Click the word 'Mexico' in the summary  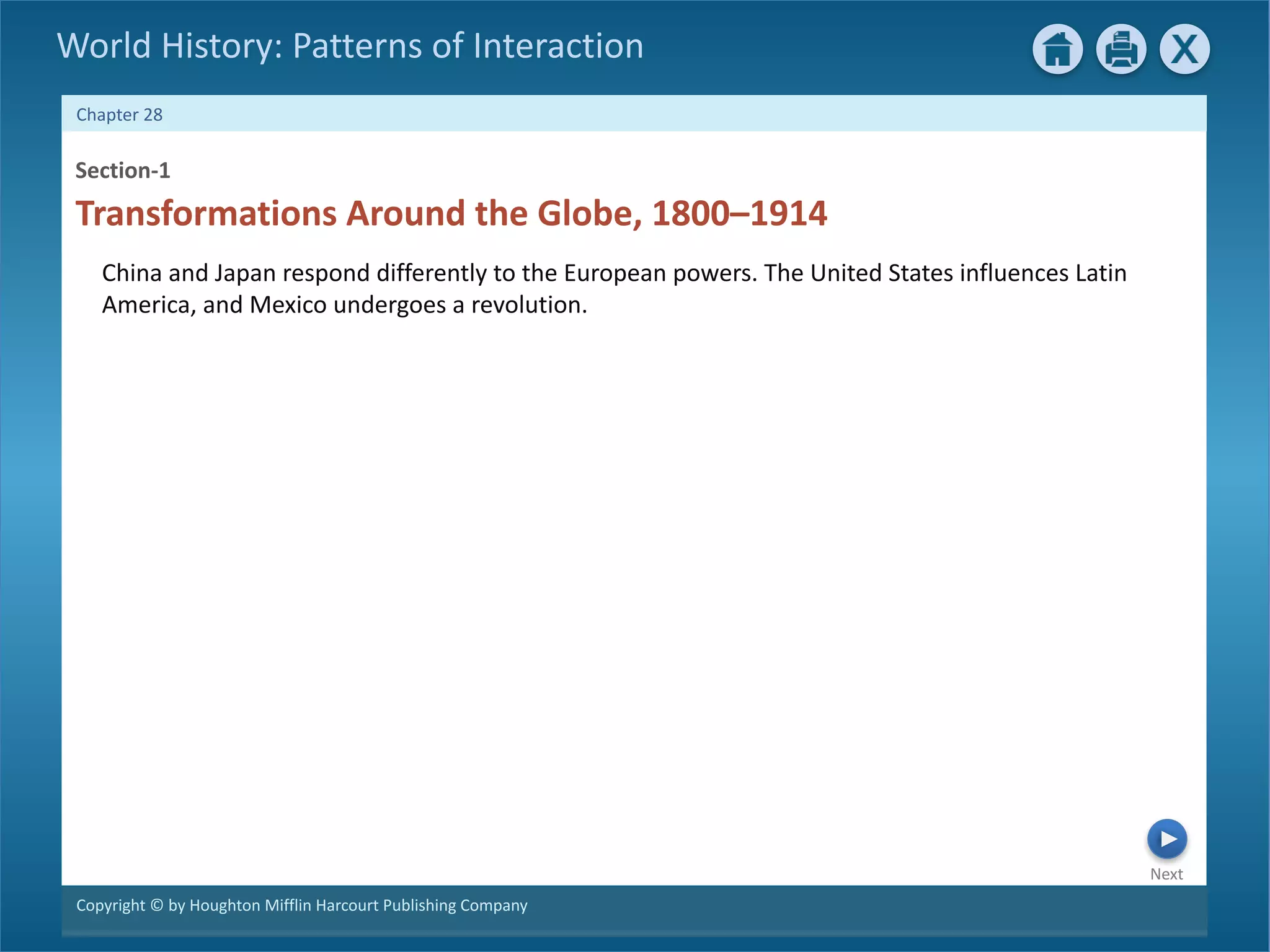pos(288,305)
